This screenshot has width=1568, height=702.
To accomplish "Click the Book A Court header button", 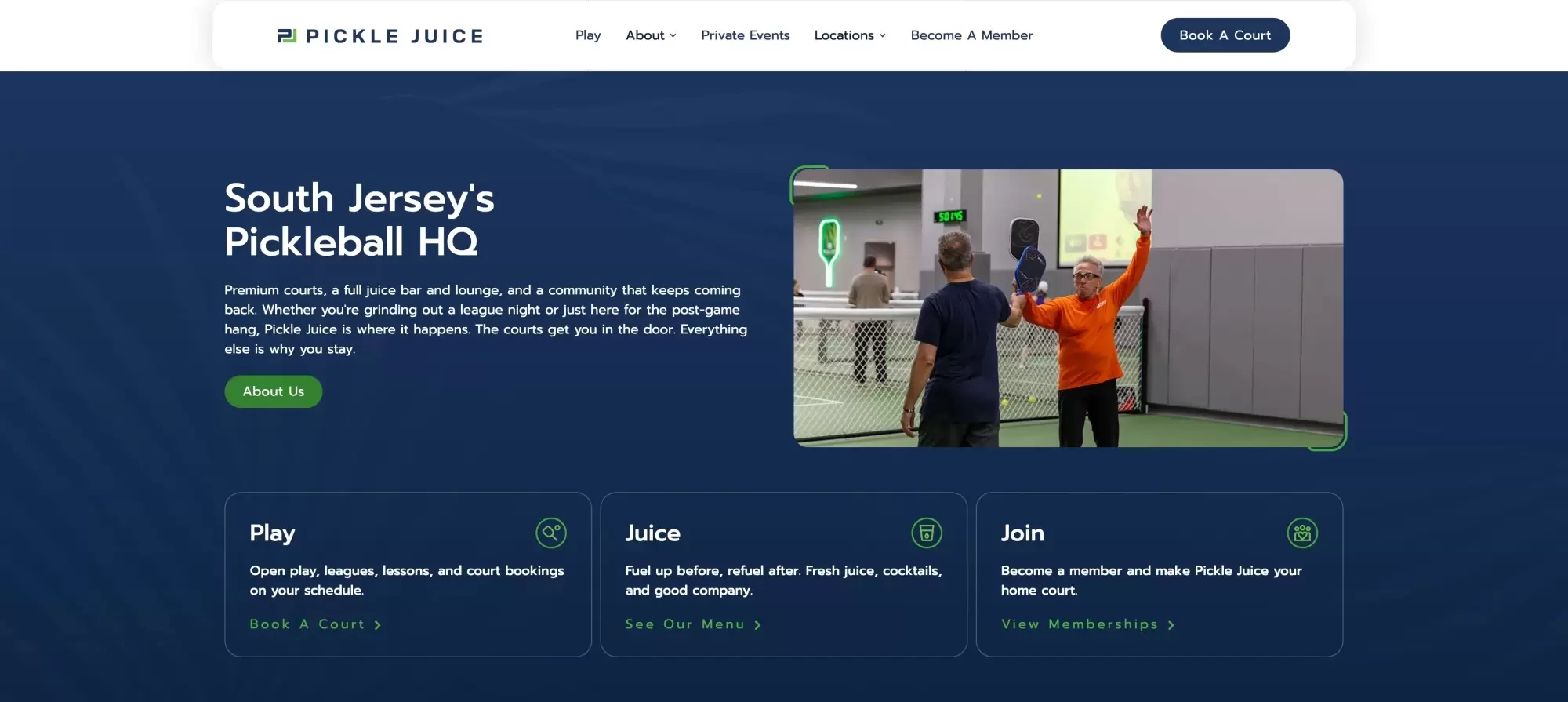I will pos(1225,35).
